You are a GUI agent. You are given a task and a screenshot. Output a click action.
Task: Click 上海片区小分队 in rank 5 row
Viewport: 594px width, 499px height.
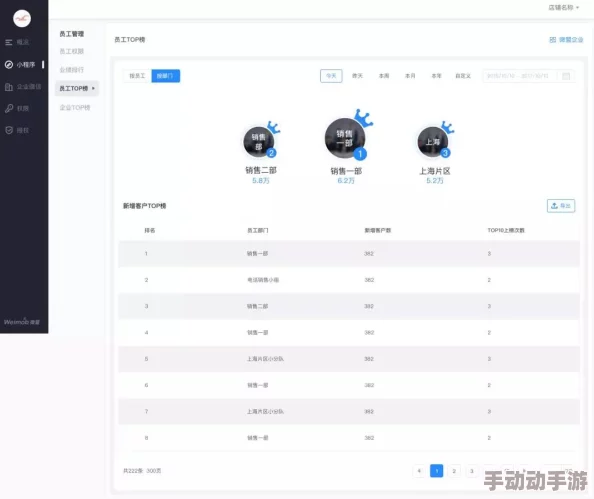pos(265,359)
